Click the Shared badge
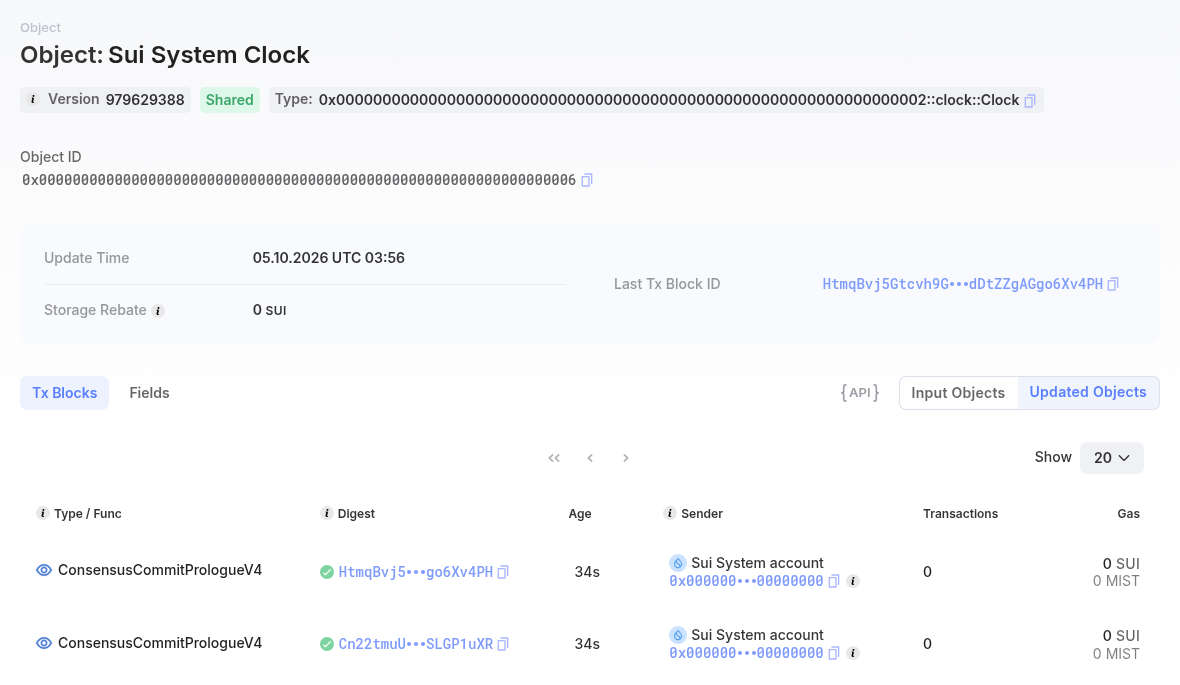Screen dimensions: 1180x685 point(230,100)
